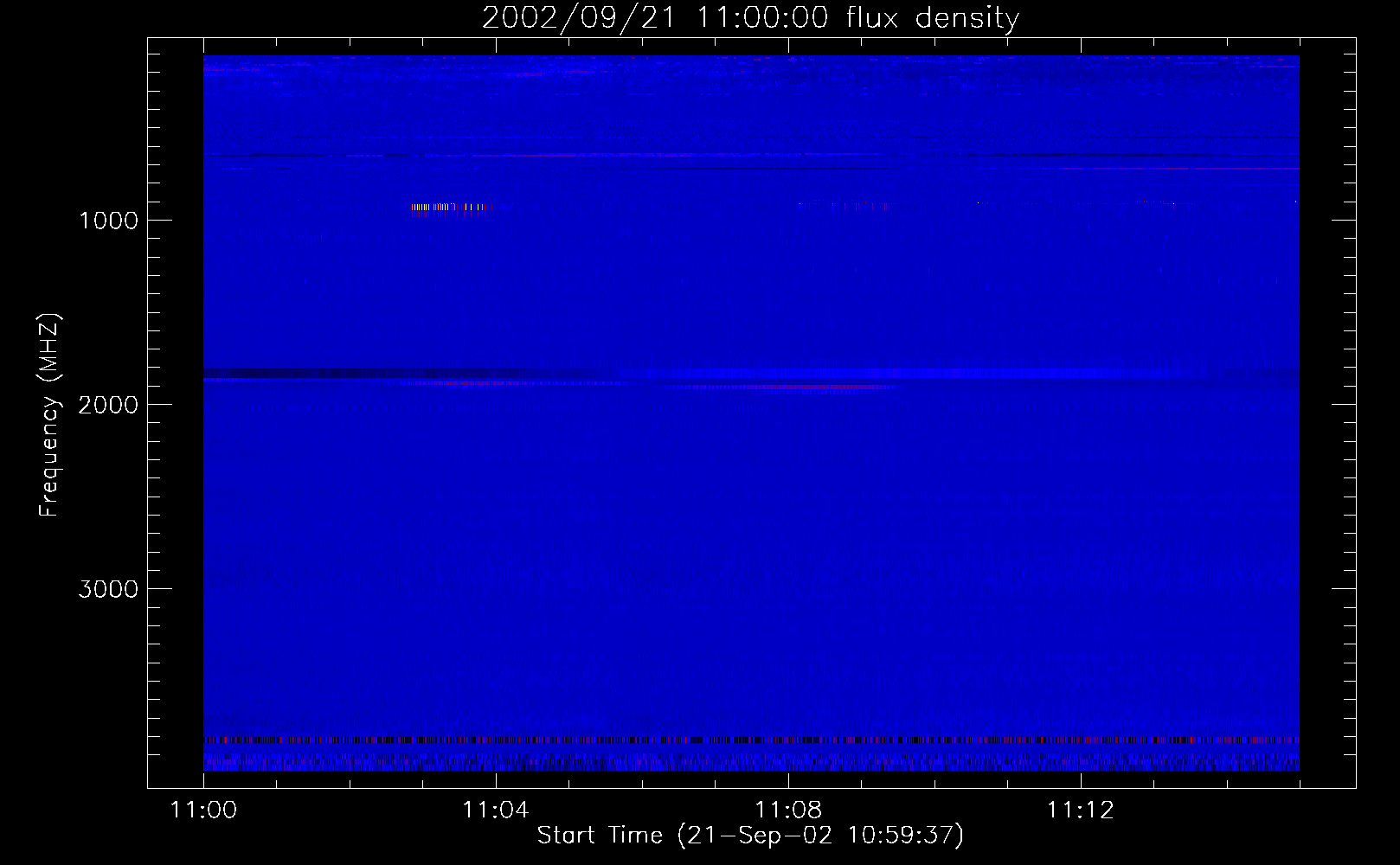1400x865 pixels.
Task: Click the '11:12' time tick label
Action: 1081,811
